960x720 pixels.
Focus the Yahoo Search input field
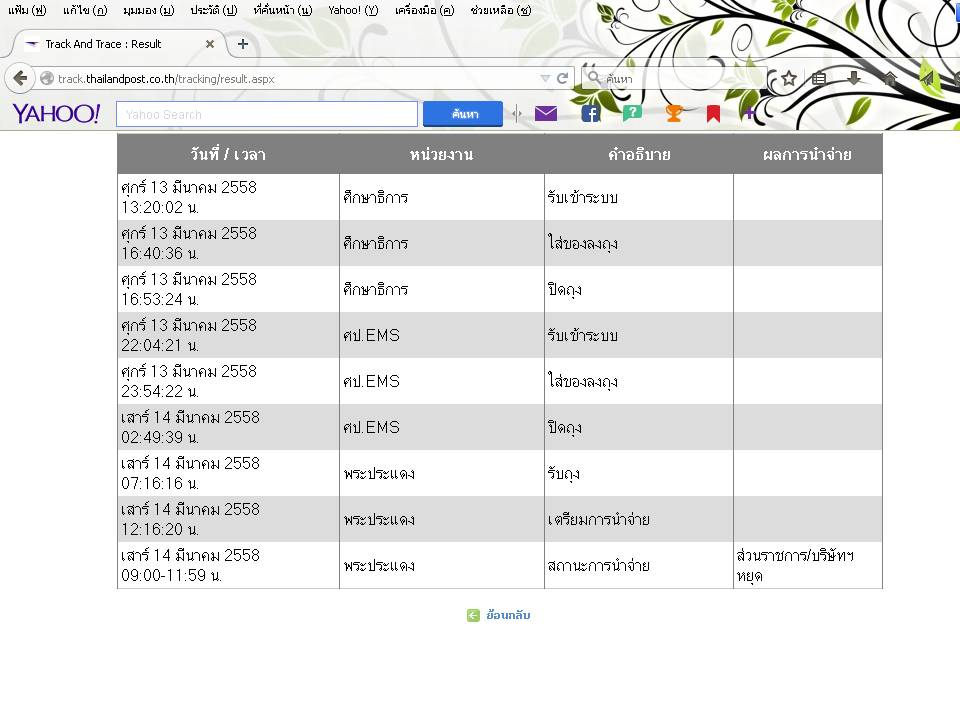coord(267,114)
